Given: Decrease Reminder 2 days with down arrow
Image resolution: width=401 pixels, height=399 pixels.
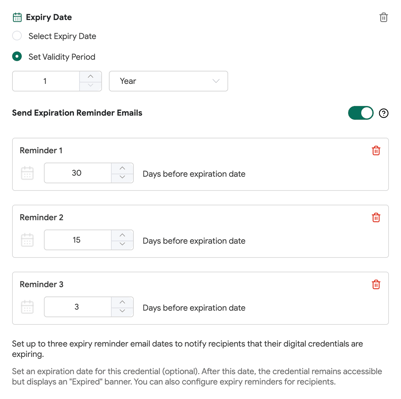Looking at the screenshot, I should click(122, 245).
